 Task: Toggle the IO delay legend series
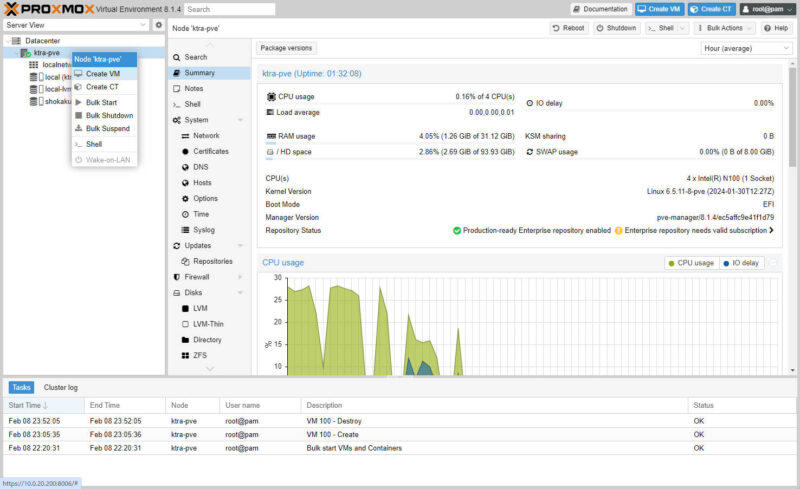click(741, 263)
